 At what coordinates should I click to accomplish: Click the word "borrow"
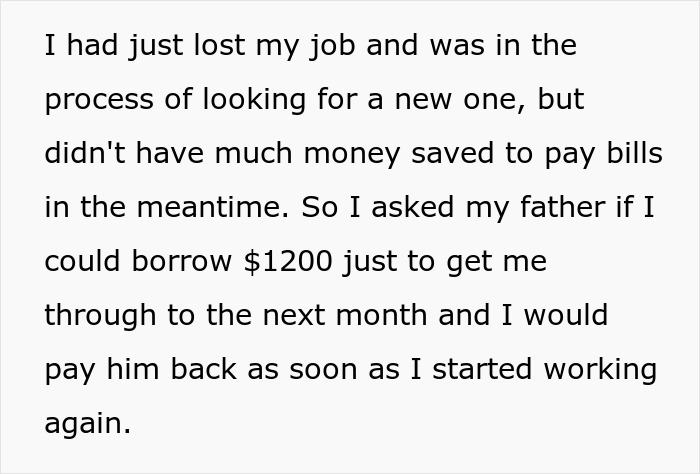[181, 262]
